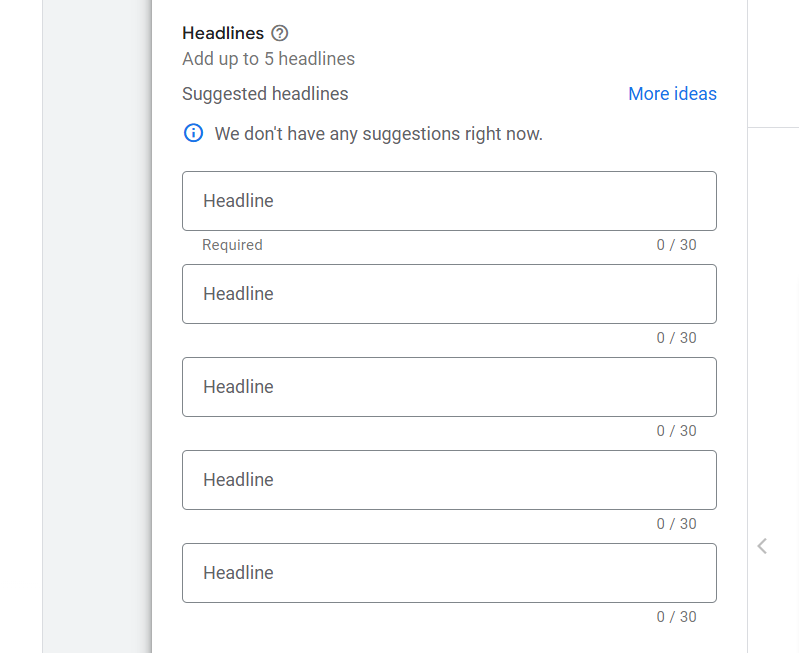Click the blue info icon beside suggestions message

(193, 133)
